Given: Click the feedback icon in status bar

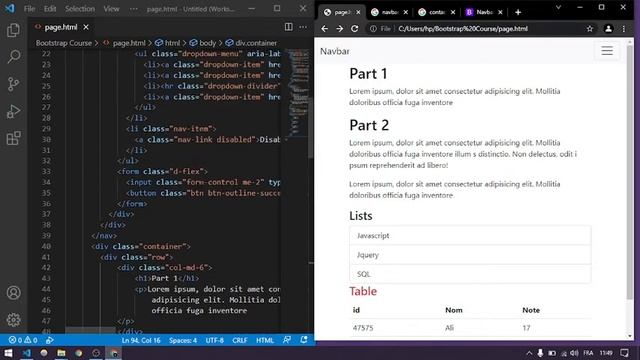Looking at the screenshot, I should 287,340.
